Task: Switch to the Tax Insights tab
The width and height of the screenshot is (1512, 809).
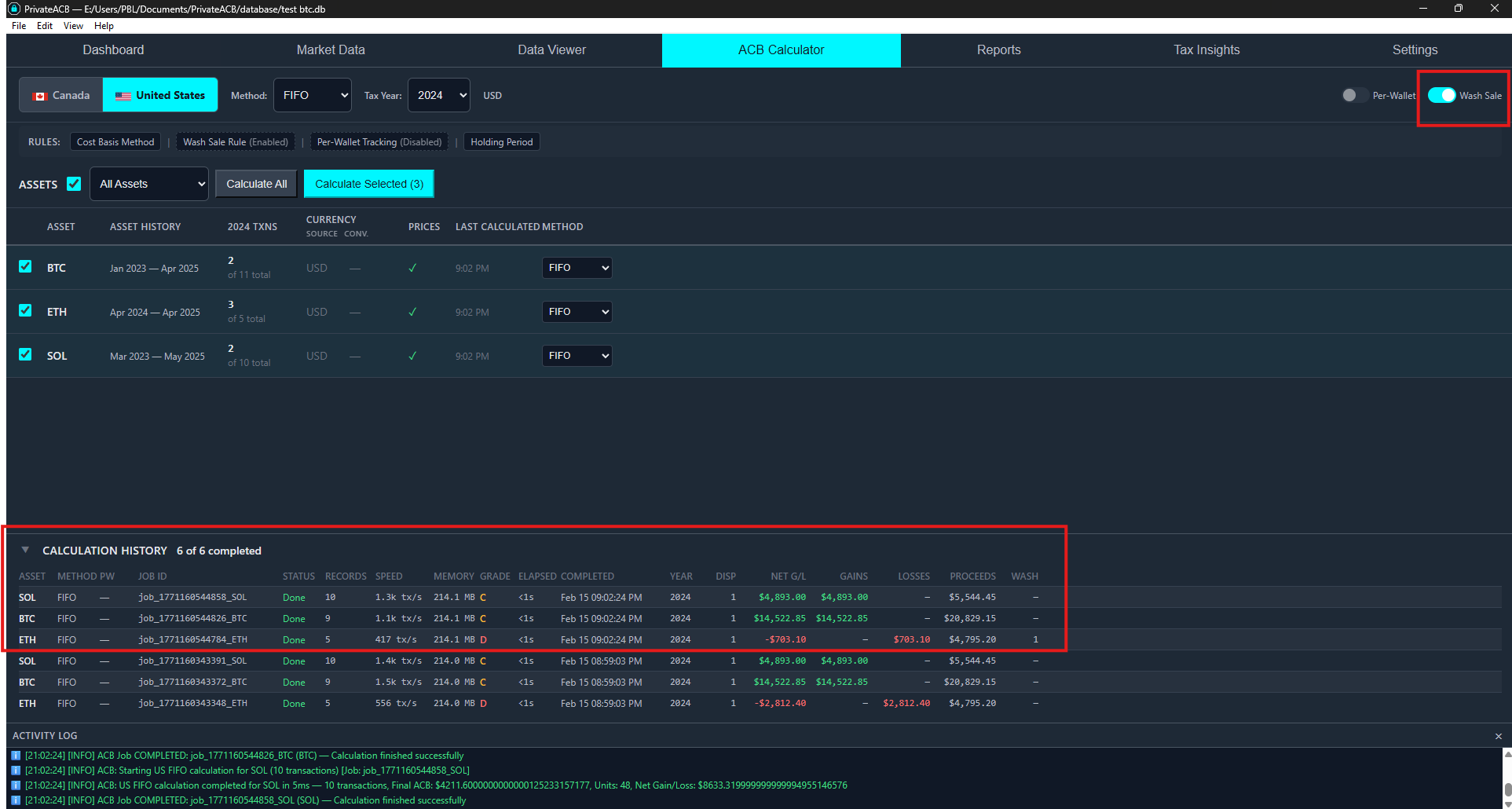Action: (x=1206, y=50)
